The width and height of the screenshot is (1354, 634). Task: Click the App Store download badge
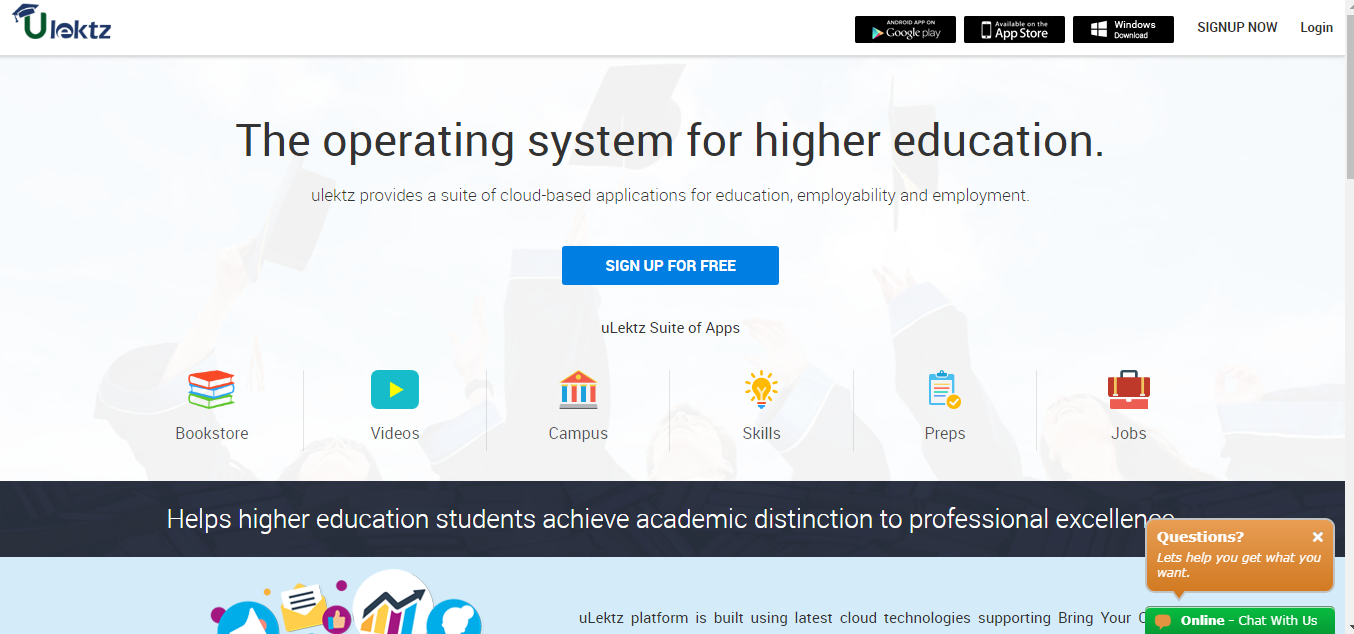(1014, 29)
